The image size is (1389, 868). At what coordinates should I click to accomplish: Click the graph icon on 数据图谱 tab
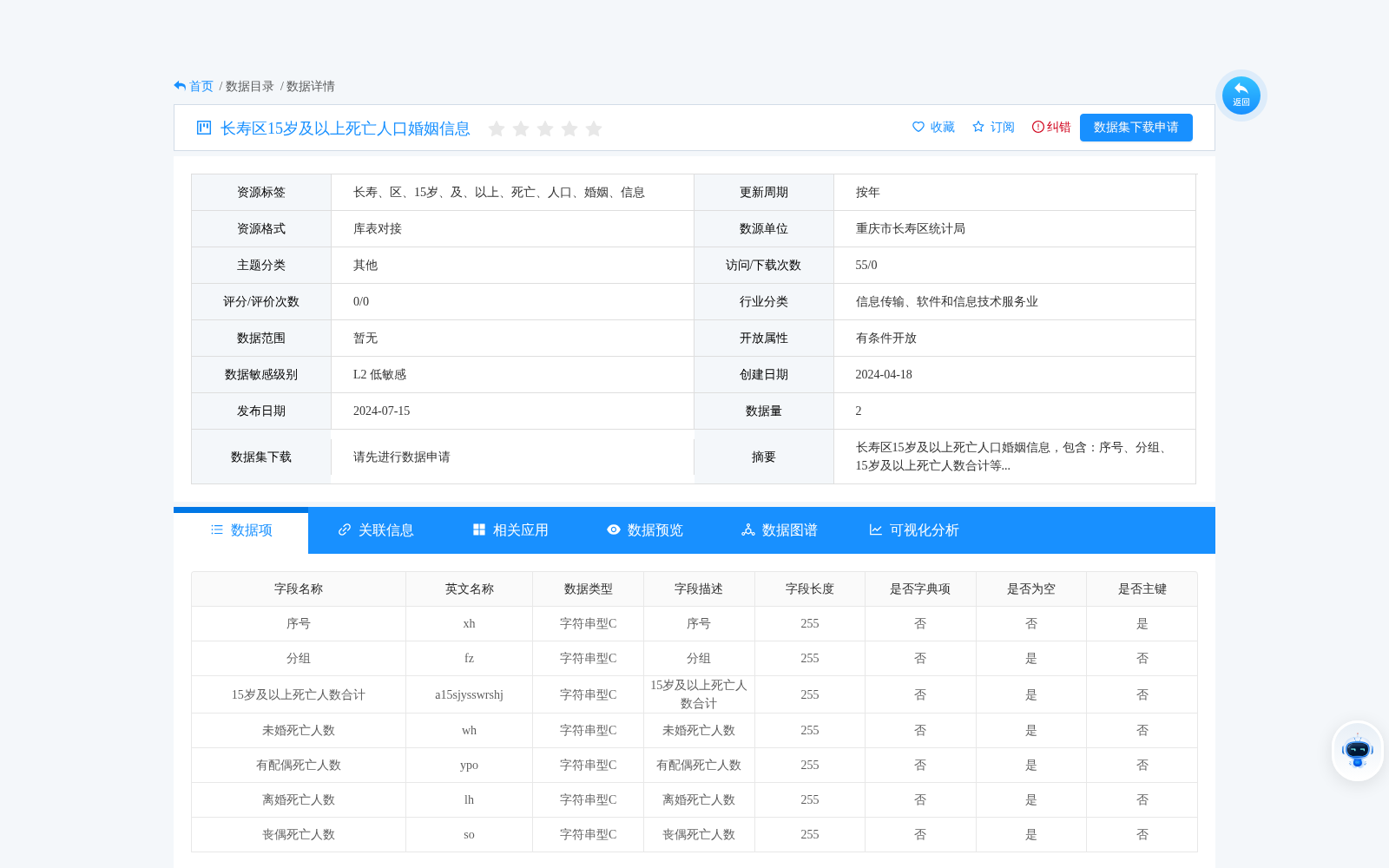[748, 529]
